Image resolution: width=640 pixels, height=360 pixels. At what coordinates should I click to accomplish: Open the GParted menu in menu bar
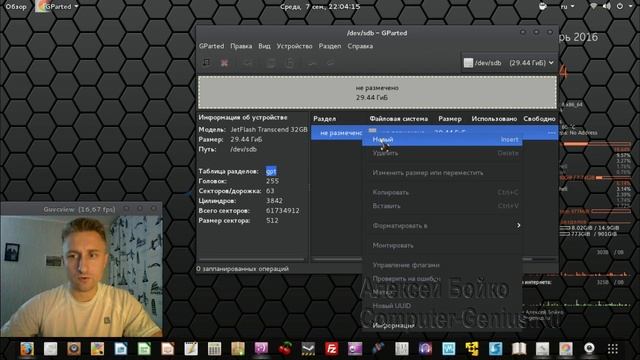(x=211, y=46)
